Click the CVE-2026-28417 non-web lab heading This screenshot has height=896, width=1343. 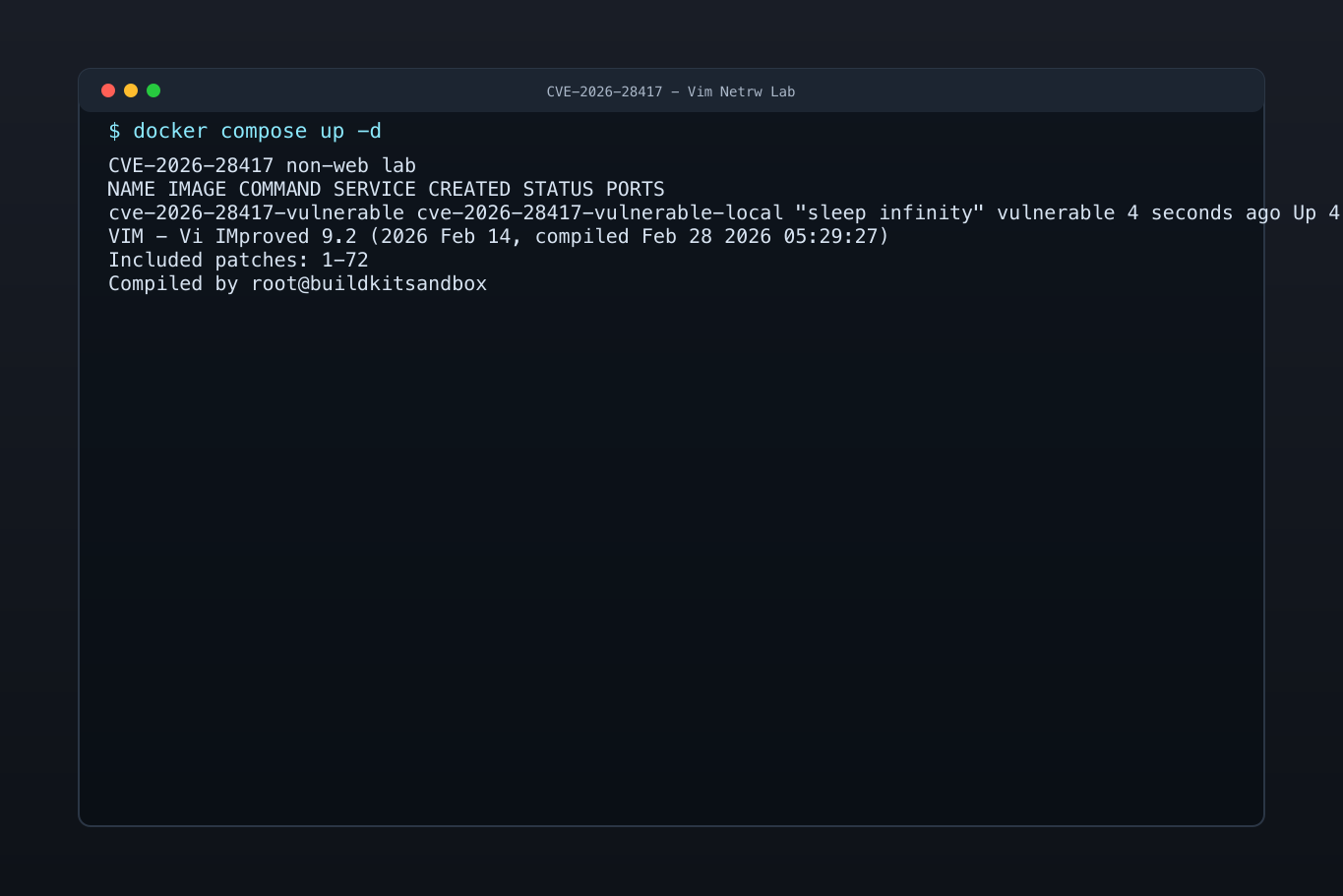[262, 165]
